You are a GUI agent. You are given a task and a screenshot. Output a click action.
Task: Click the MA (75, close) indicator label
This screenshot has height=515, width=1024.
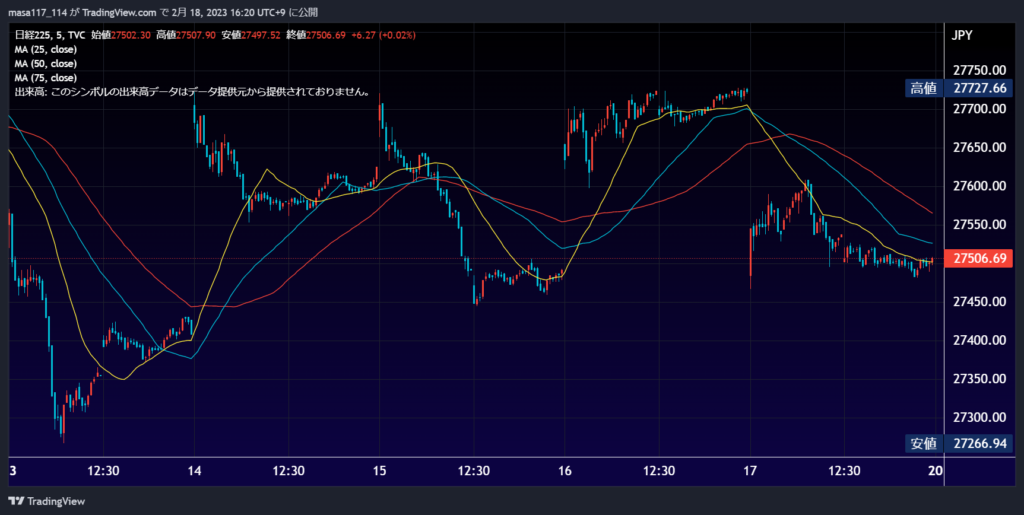pos(46,78)
